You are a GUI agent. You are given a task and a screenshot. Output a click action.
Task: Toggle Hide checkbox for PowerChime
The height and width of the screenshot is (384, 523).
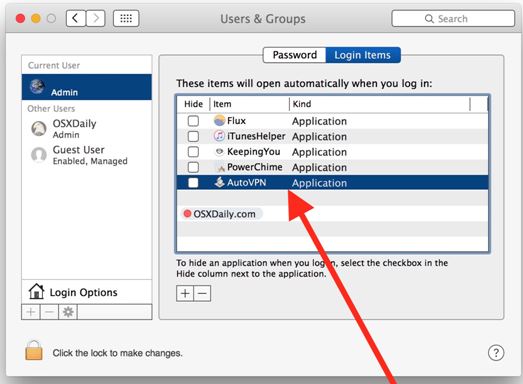tap(193, 167)
